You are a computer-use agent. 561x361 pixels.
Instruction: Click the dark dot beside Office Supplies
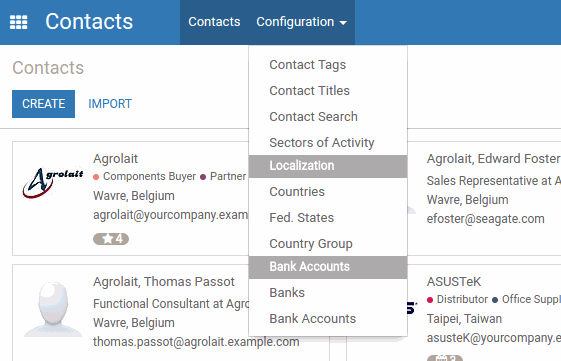click(495, 300)
